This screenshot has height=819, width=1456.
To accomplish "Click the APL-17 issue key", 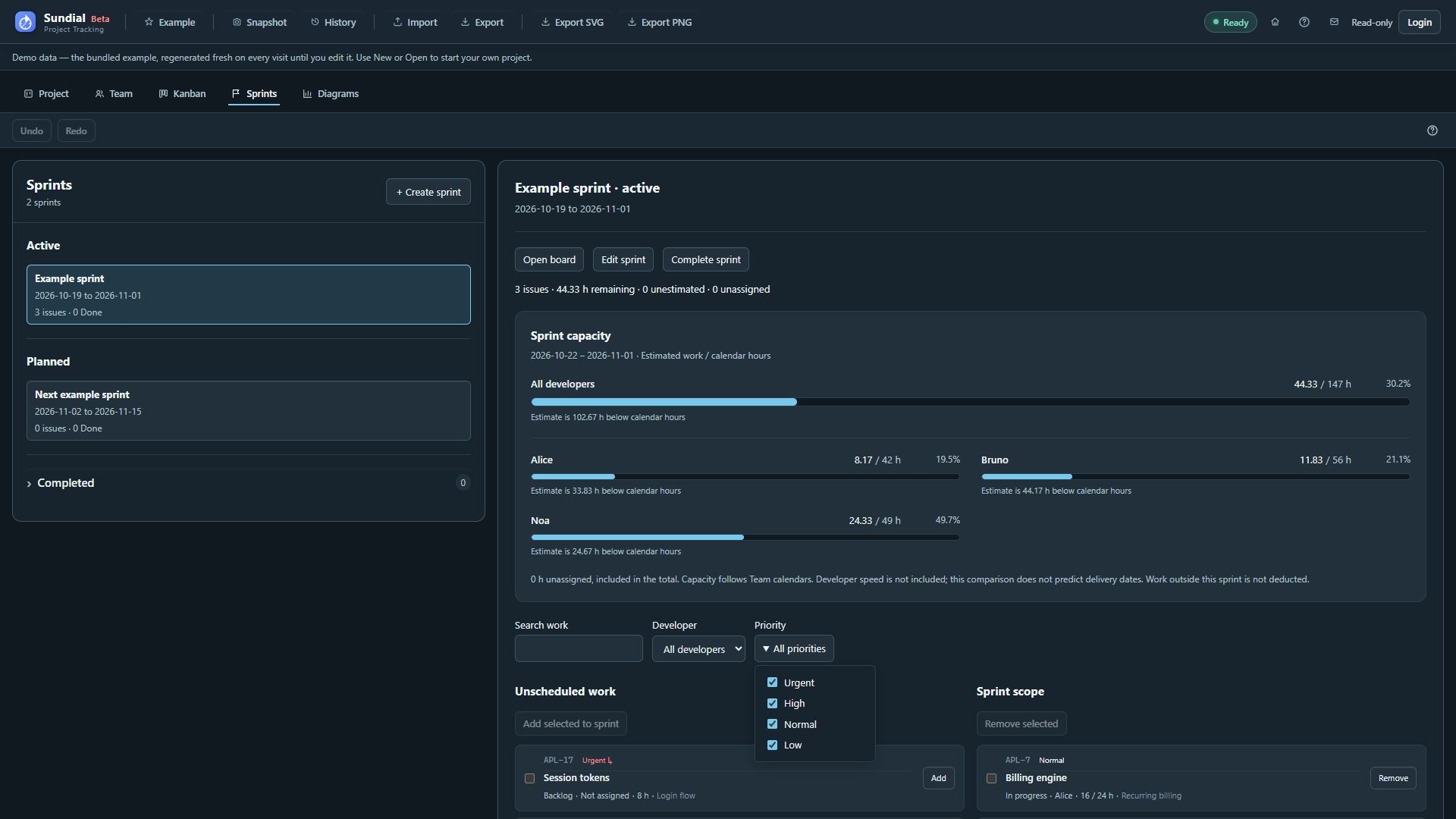I will pyautogui.click(x=558, y=761).
